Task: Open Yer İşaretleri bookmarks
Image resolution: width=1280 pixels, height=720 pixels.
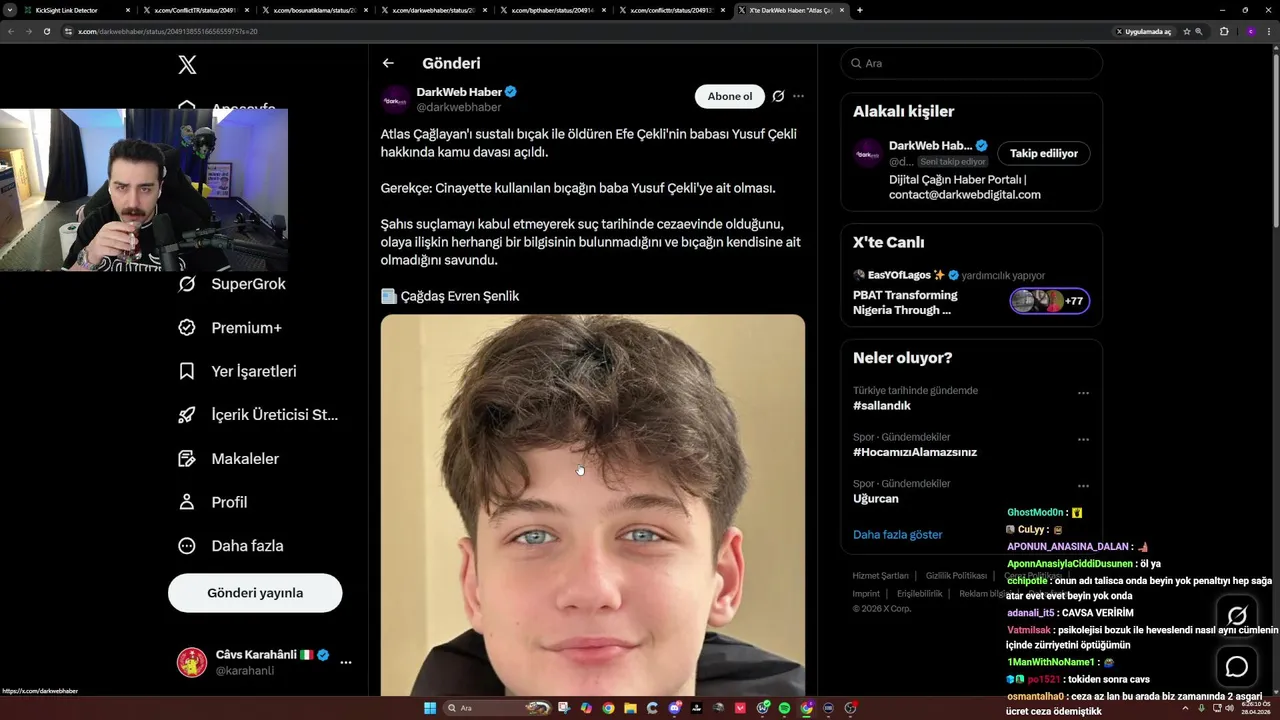Action: [237, 371]
